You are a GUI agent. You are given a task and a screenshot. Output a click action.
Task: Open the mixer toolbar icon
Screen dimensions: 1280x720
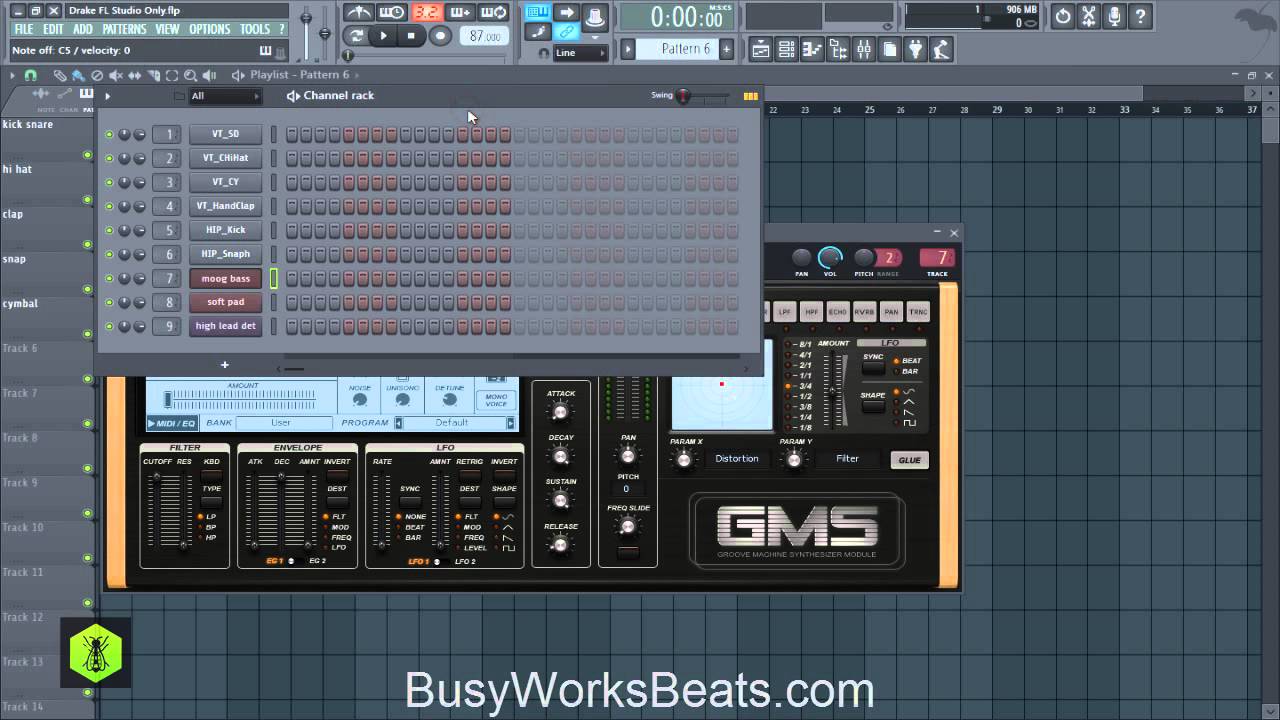pos(864,49)
